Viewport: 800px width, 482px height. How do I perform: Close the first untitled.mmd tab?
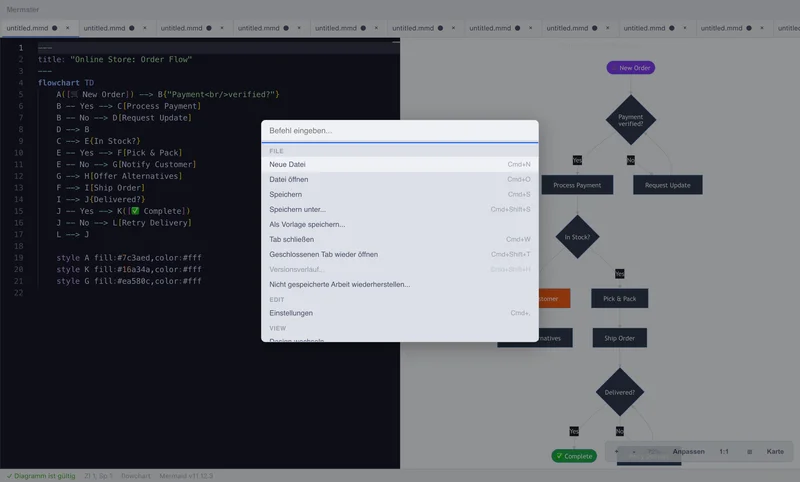(x=67, y=28)
